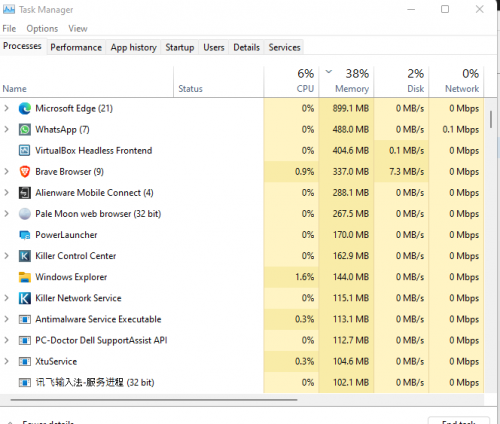This screenshot has height=424, width=500.
Task: Click XtuService memory value 104.6 MB
Action: 351,361
